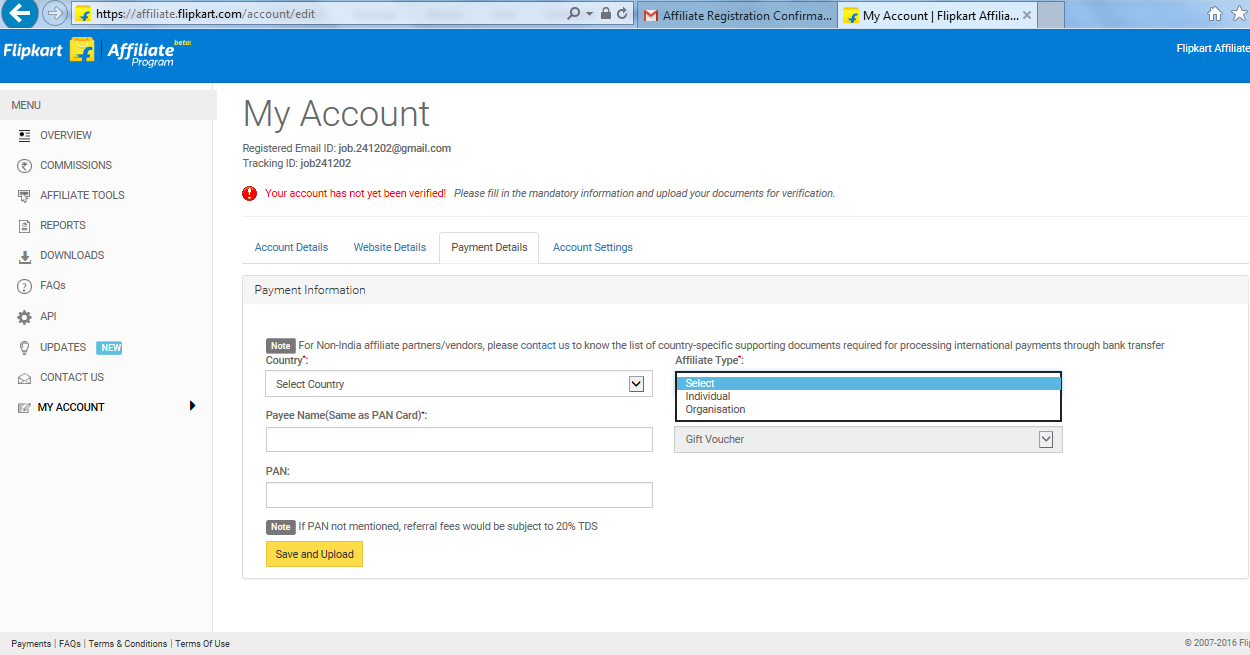Click the padlock security icon in address bar

click(606, 14)
